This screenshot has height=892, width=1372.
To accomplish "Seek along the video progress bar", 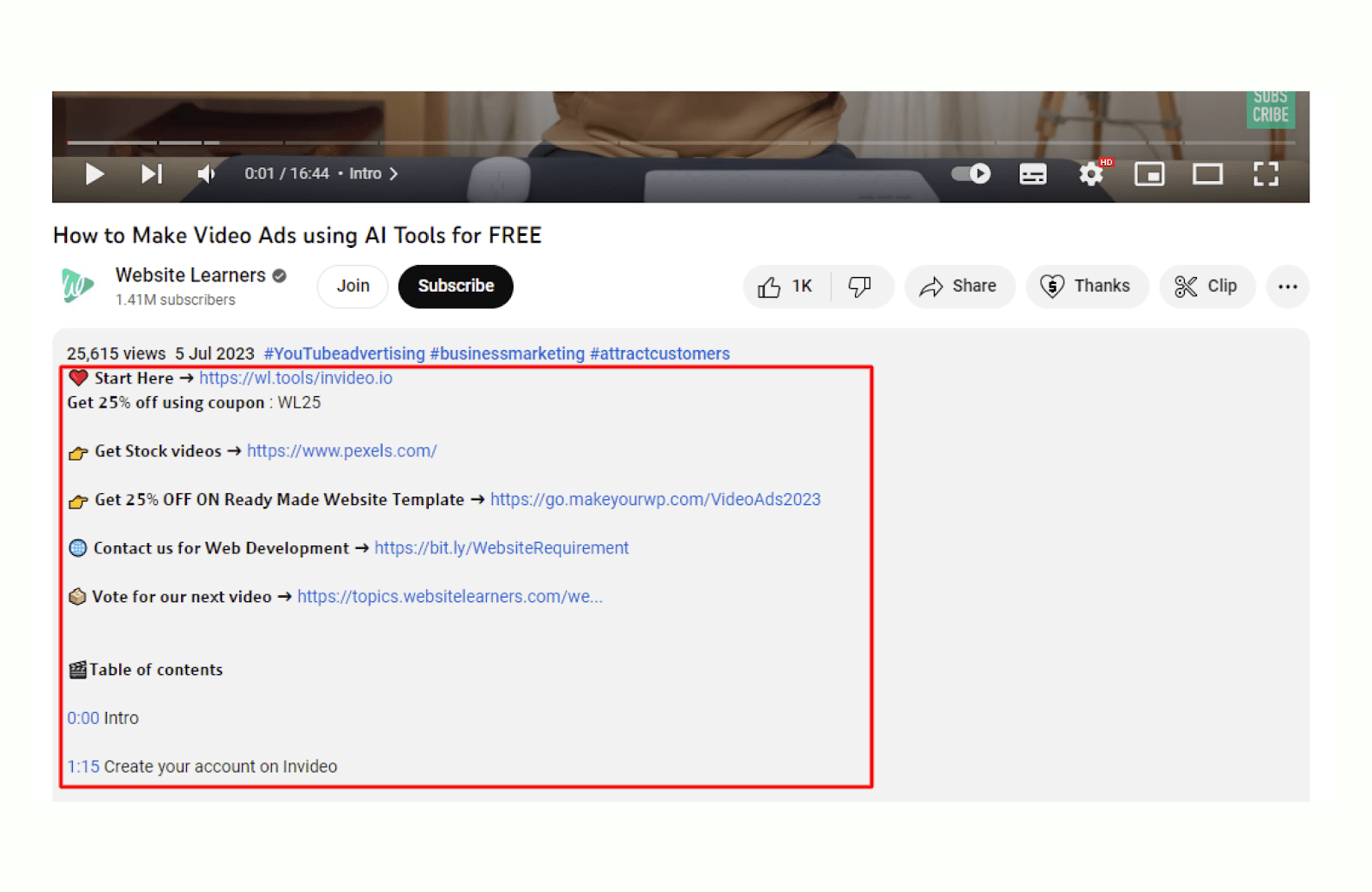I will point(681,142).
